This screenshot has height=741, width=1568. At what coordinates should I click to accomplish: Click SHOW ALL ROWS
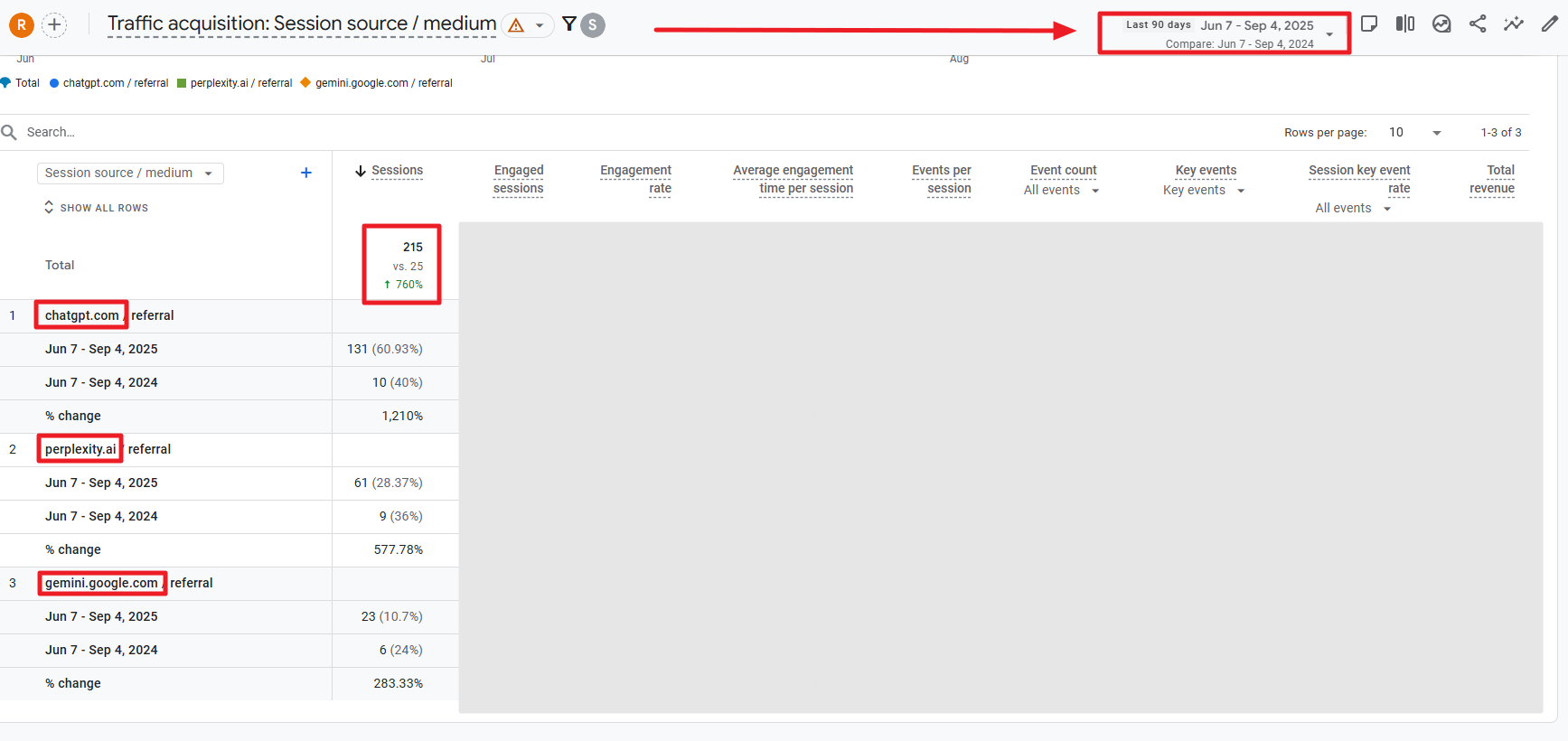(103, 208)
